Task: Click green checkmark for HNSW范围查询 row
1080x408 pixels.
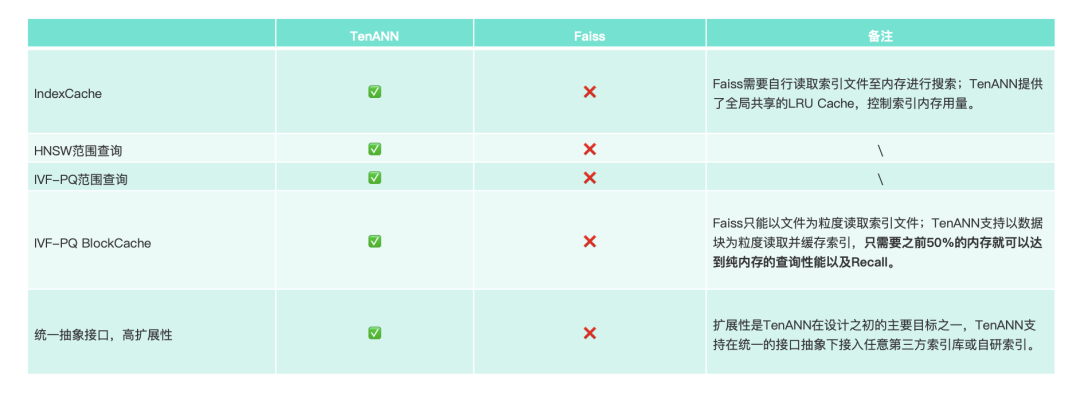Action: tap(374, 149)
